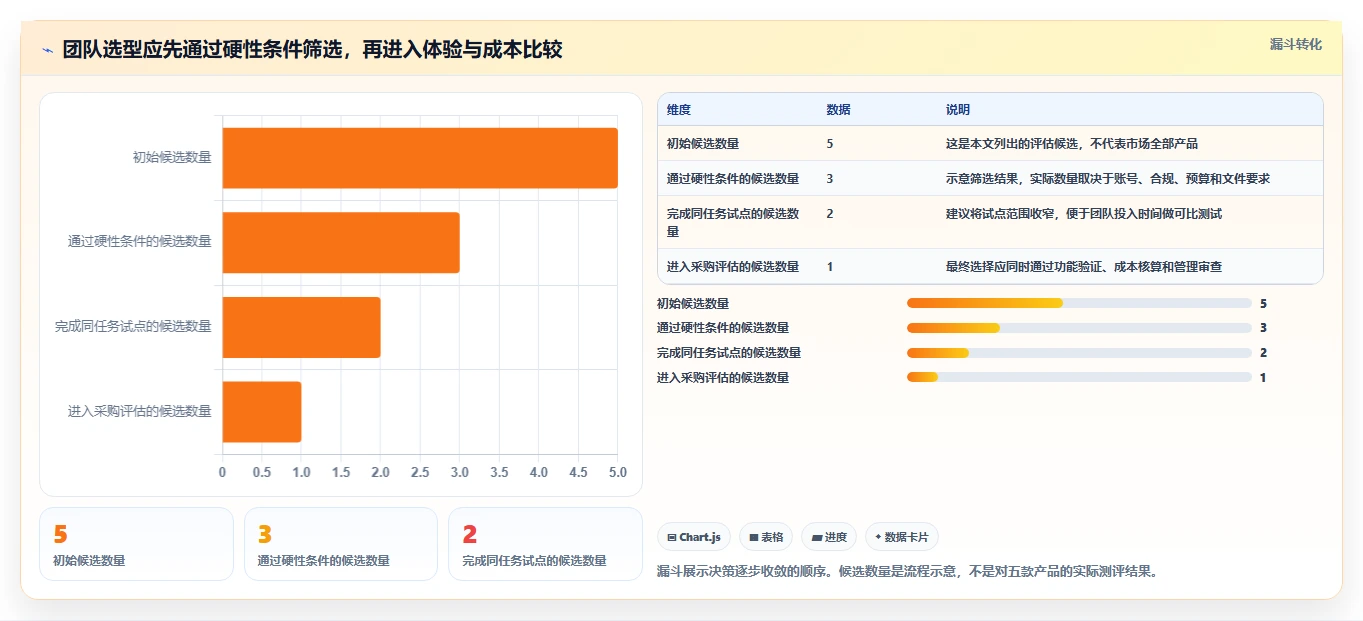The width and height of the screenshot is (1363, 621).
Task: Click the data card showing 2
Action: [x=545, y=544]
